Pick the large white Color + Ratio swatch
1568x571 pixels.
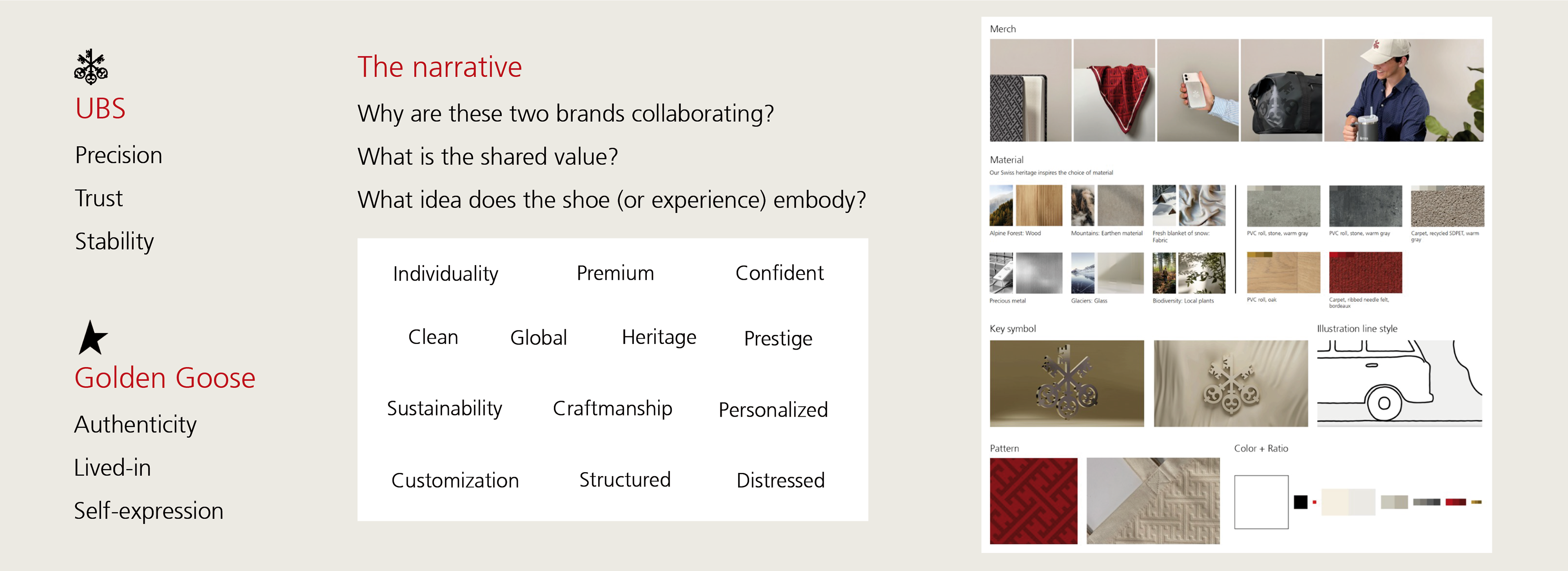tap(1261, 502)
